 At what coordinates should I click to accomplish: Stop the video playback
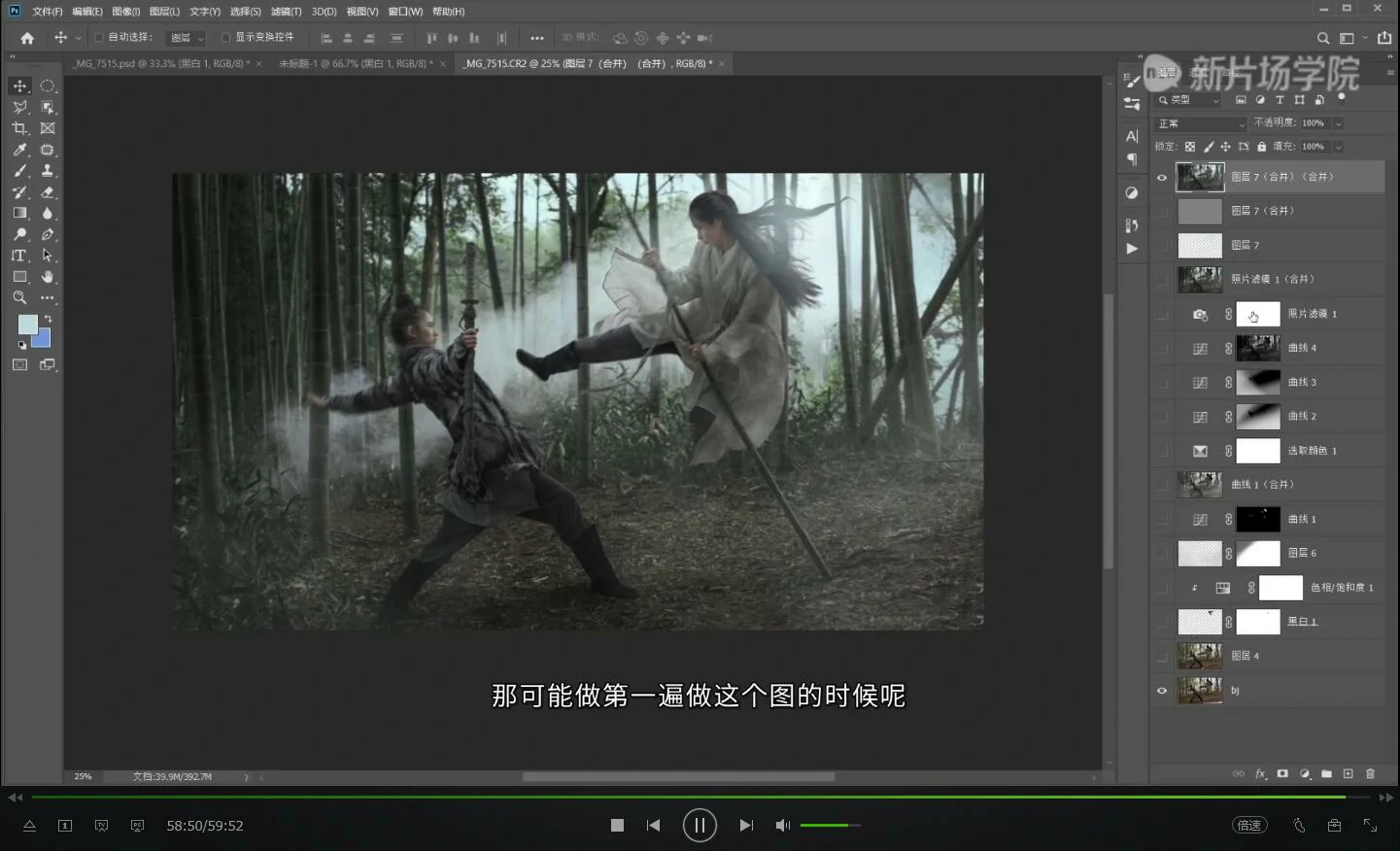point(617,826)
